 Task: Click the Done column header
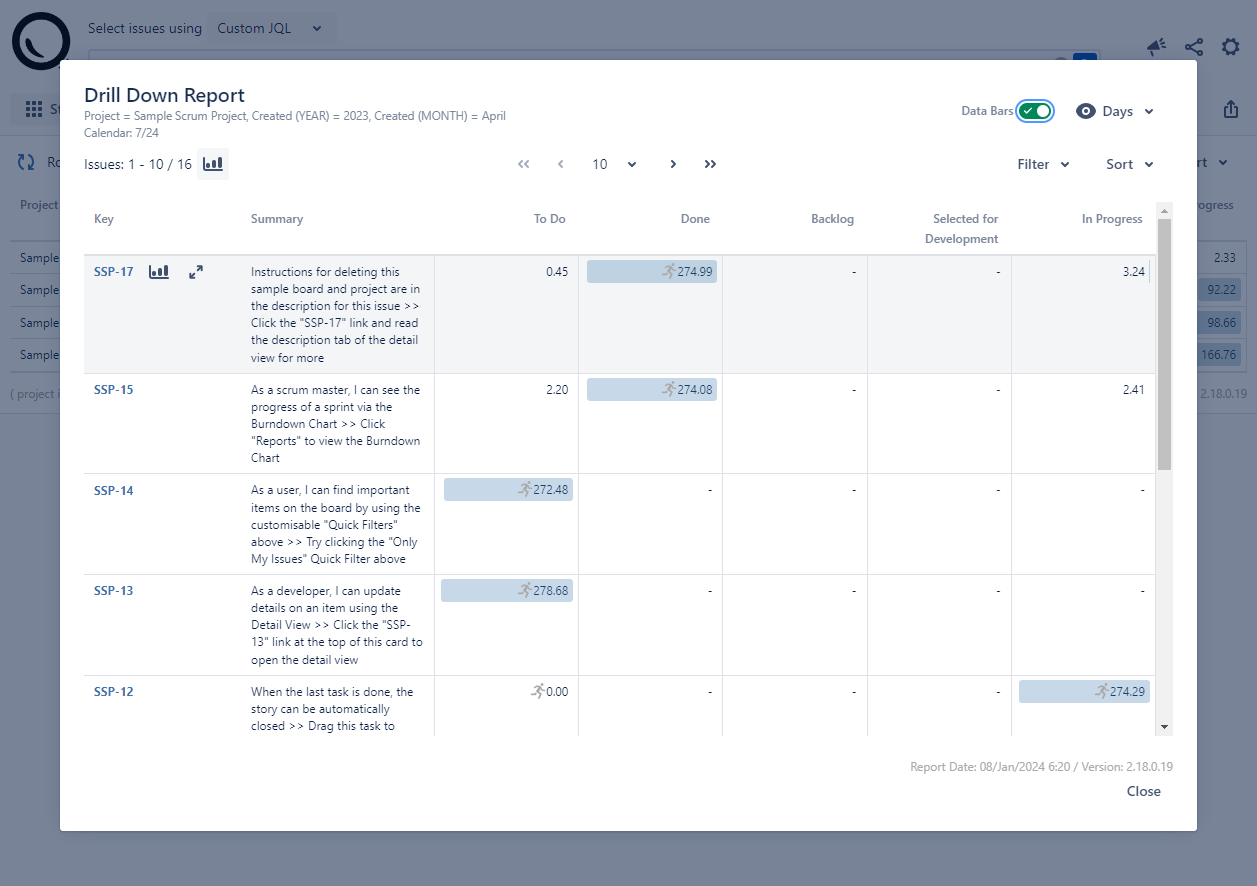coord(694,219)
